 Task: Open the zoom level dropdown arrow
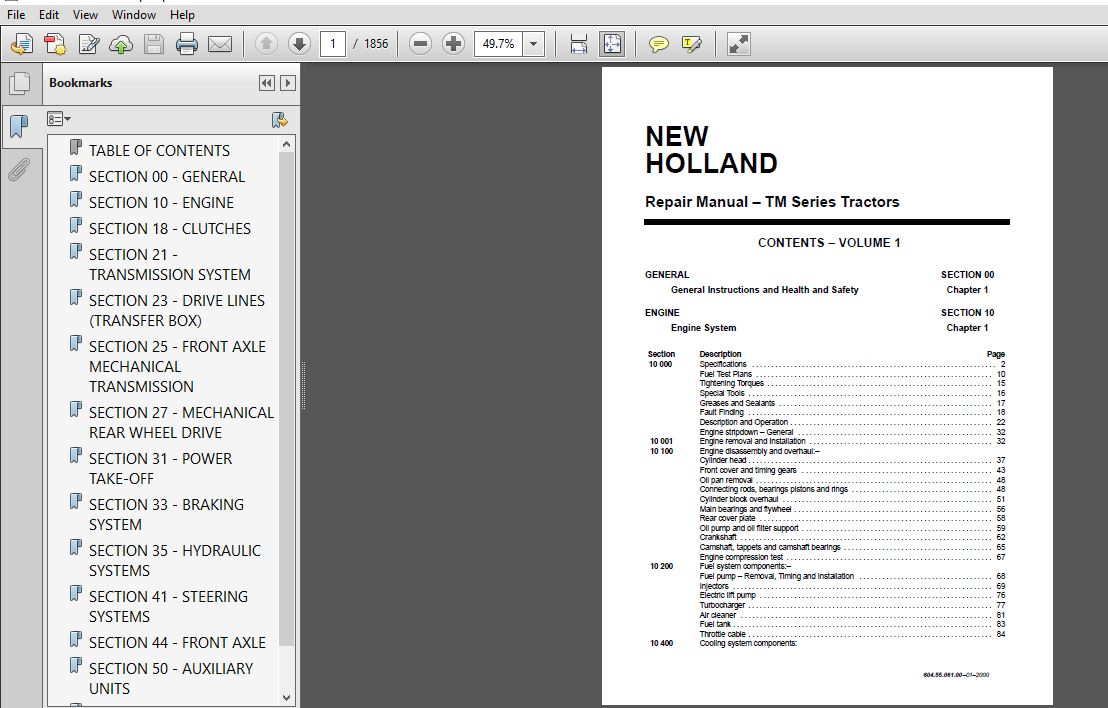[534, 44]
